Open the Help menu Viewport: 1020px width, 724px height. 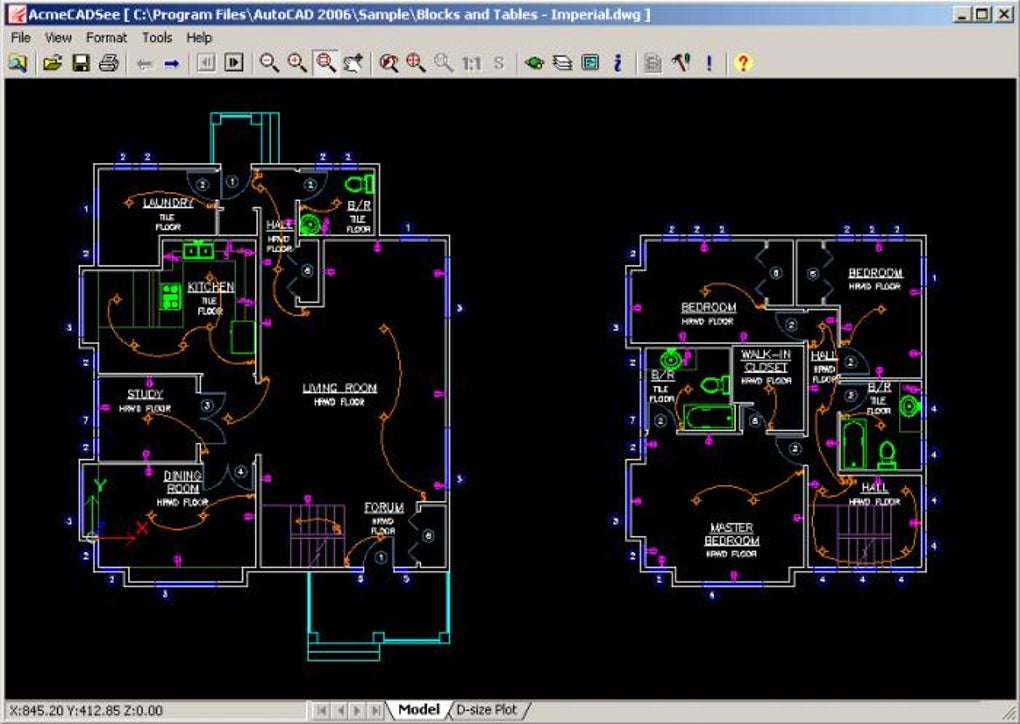pos(198,38)
